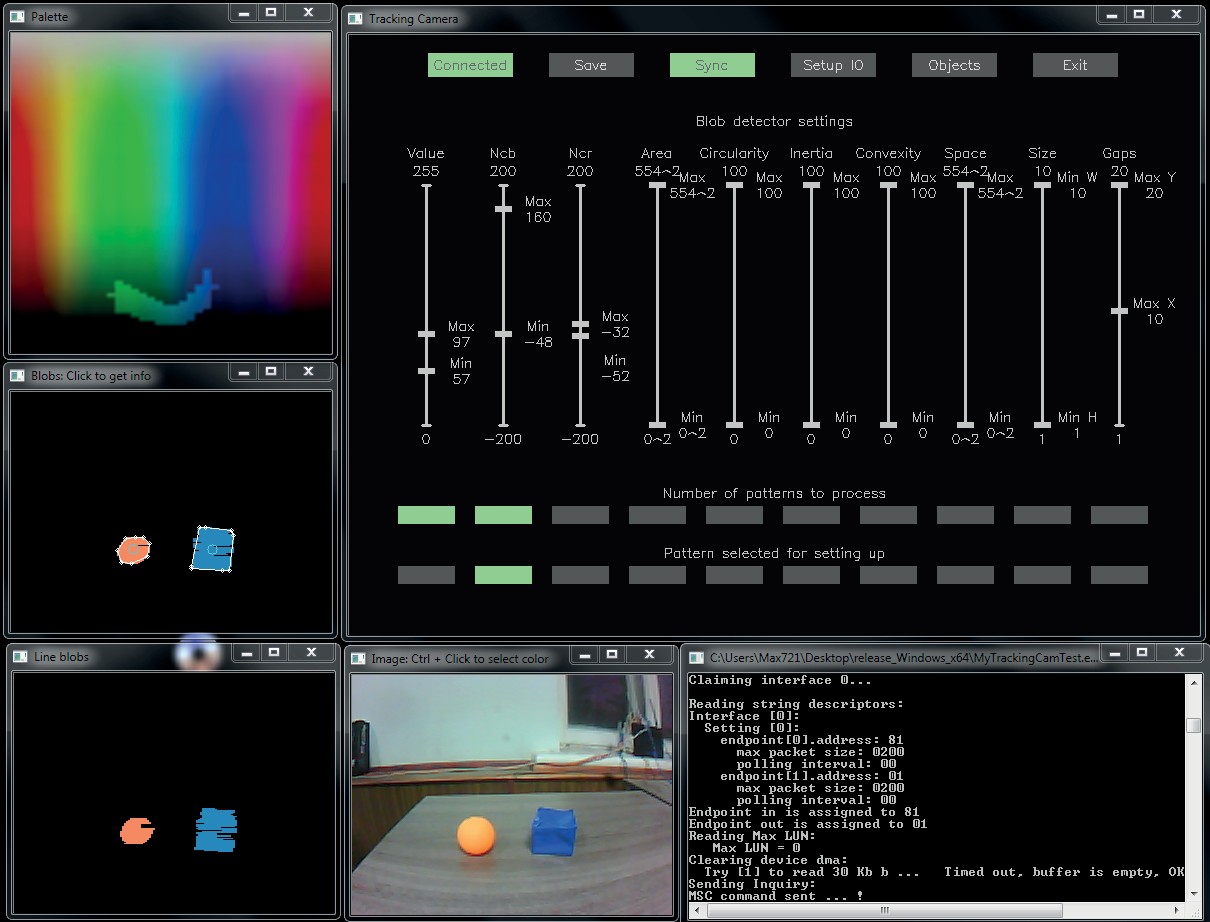Open the Objects page
1210x922 pixels.
tap(954, 65)
